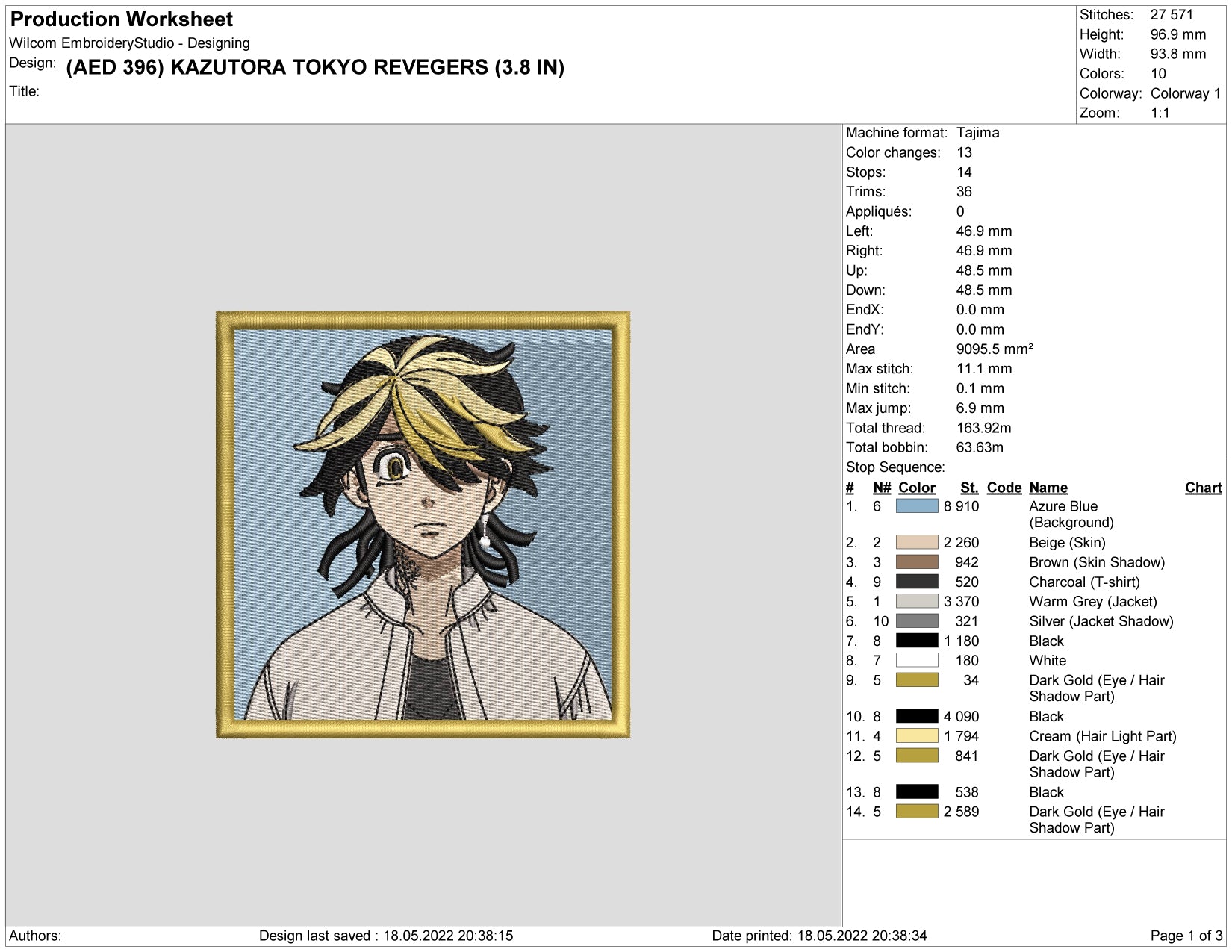1232x952 pixels.
Task: Click the Area value '9095.5 mm²'
Action: [995, 349]
